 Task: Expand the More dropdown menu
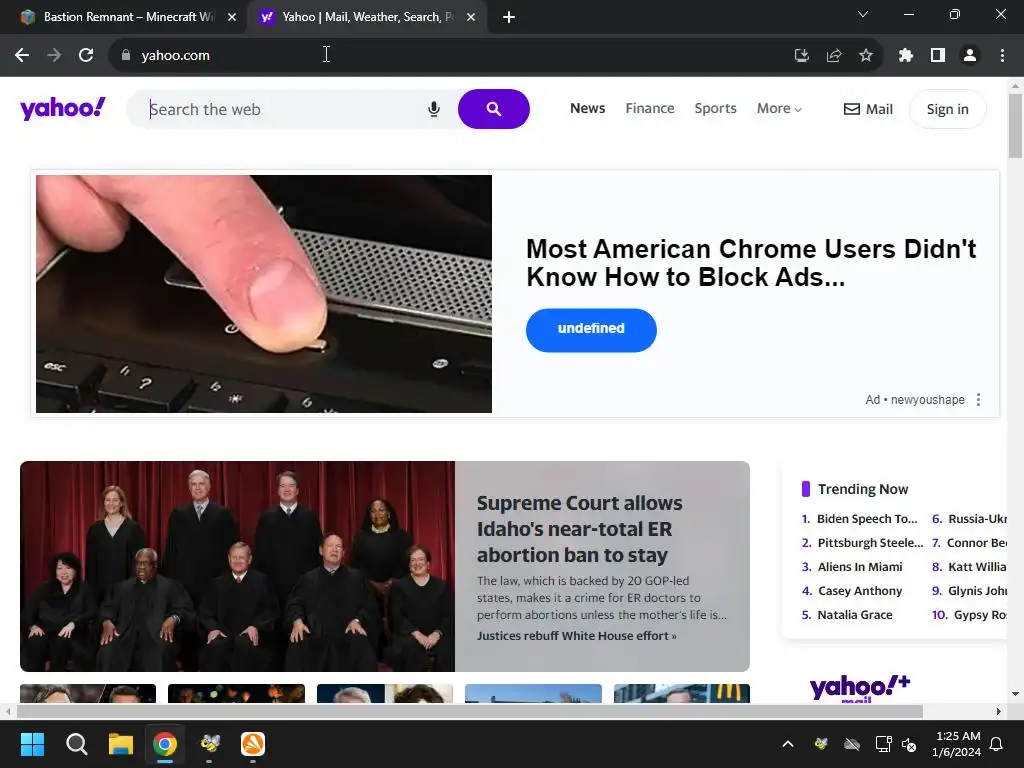tap(779, 108)
